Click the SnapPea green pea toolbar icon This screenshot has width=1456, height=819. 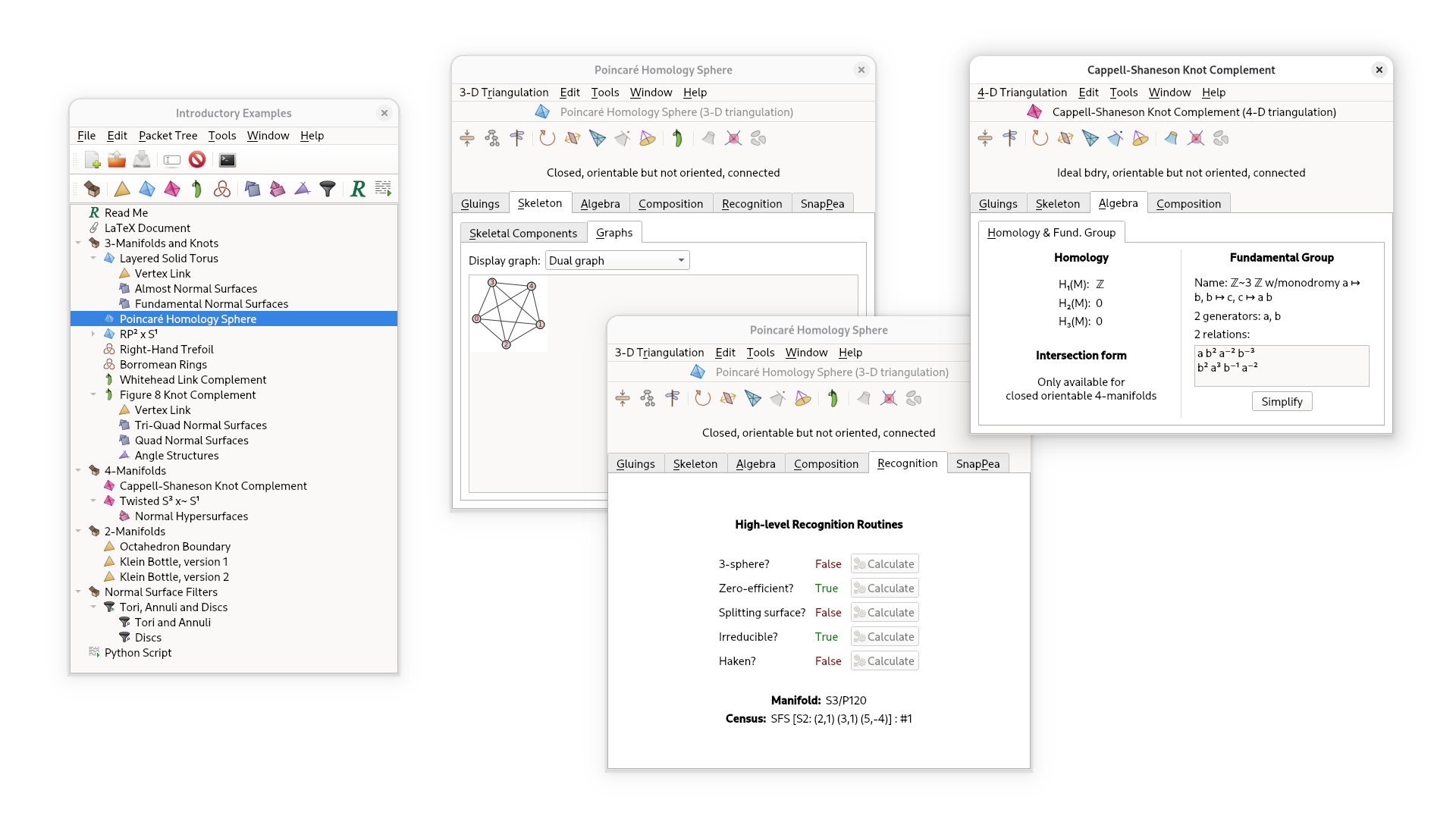point(196,189)
